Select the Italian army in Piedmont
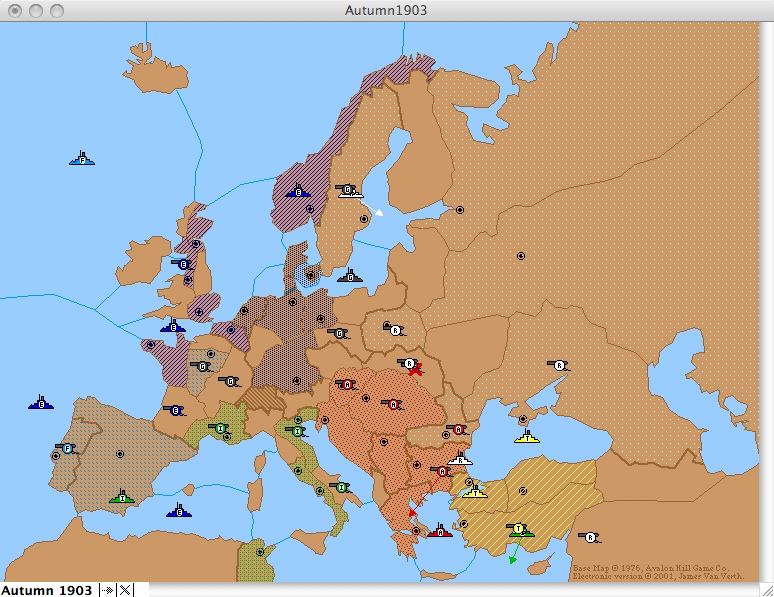 [x=220, y=428]
